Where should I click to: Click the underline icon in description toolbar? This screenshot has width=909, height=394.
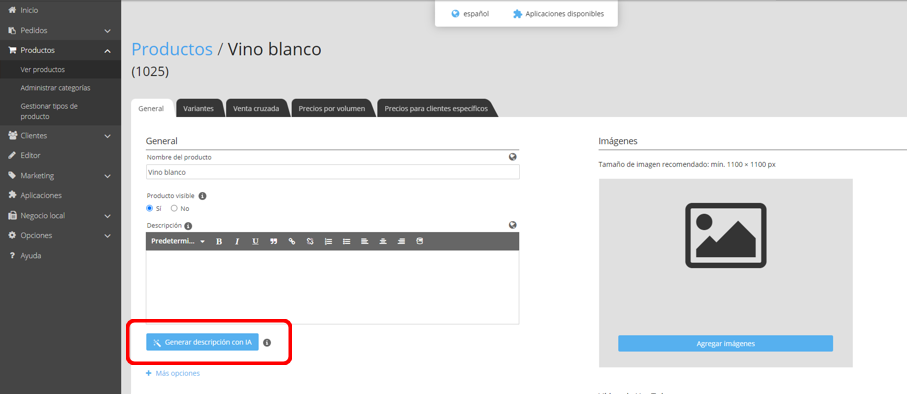coord(255,241)
